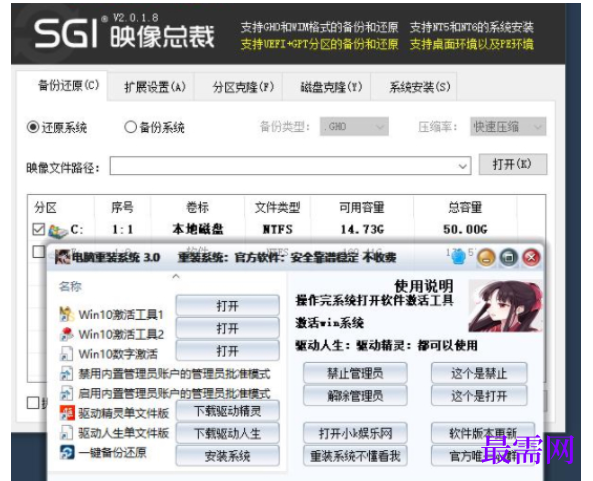The height and width of the screenshot is (481, 593).
Task: Click the 可用容量 column header
Action: [x=362, y=207]
